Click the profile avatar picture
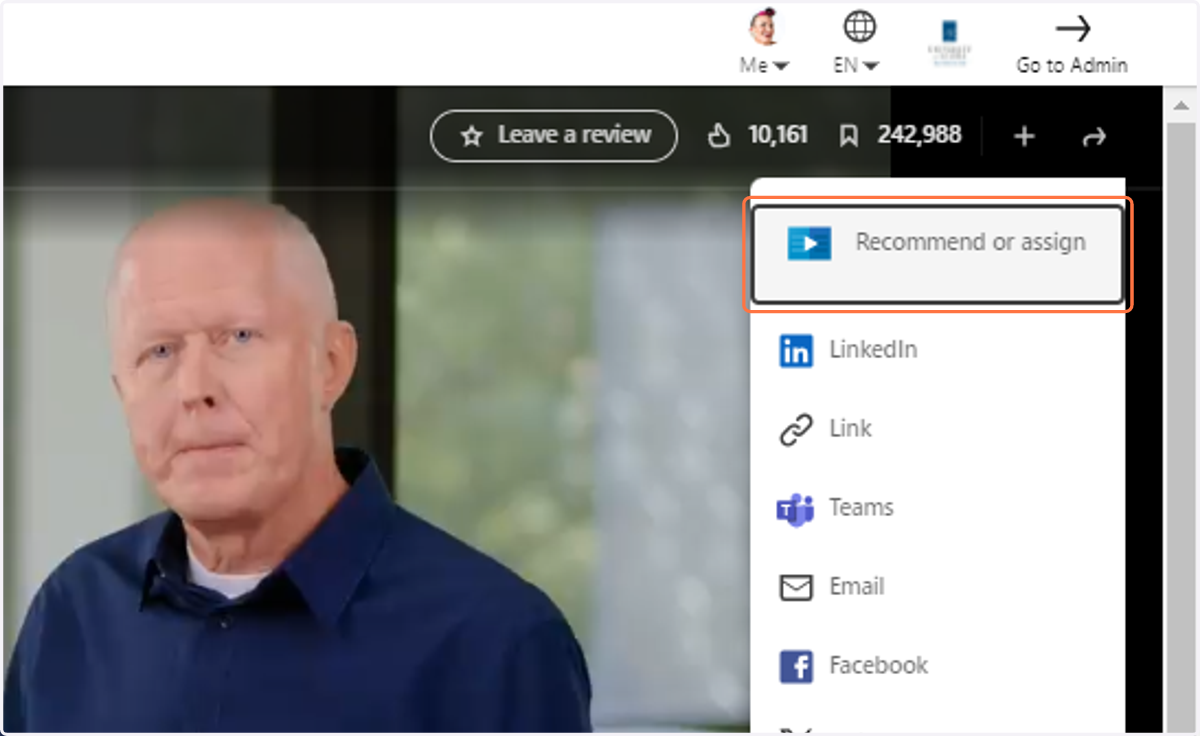 tap(765, 28)
